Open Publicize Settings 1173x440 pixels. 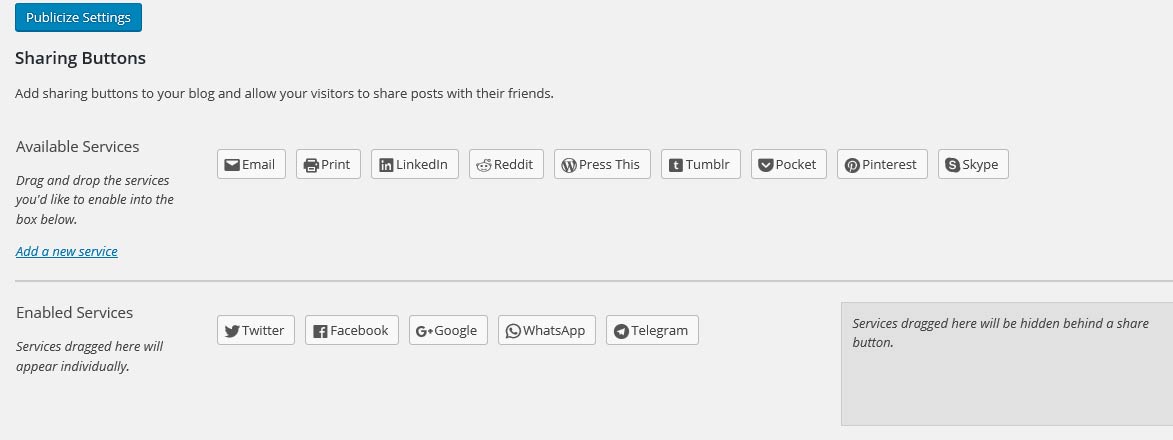(x=78, y=17)
